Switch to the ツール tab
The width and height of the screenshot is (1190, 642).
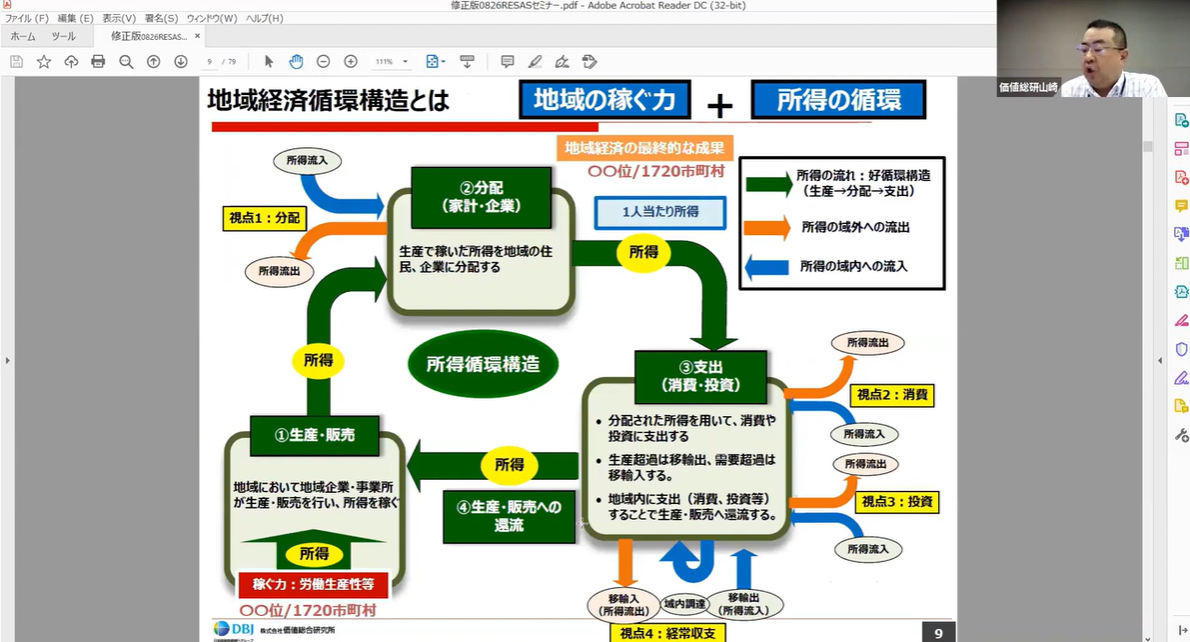tap(64, 36)
